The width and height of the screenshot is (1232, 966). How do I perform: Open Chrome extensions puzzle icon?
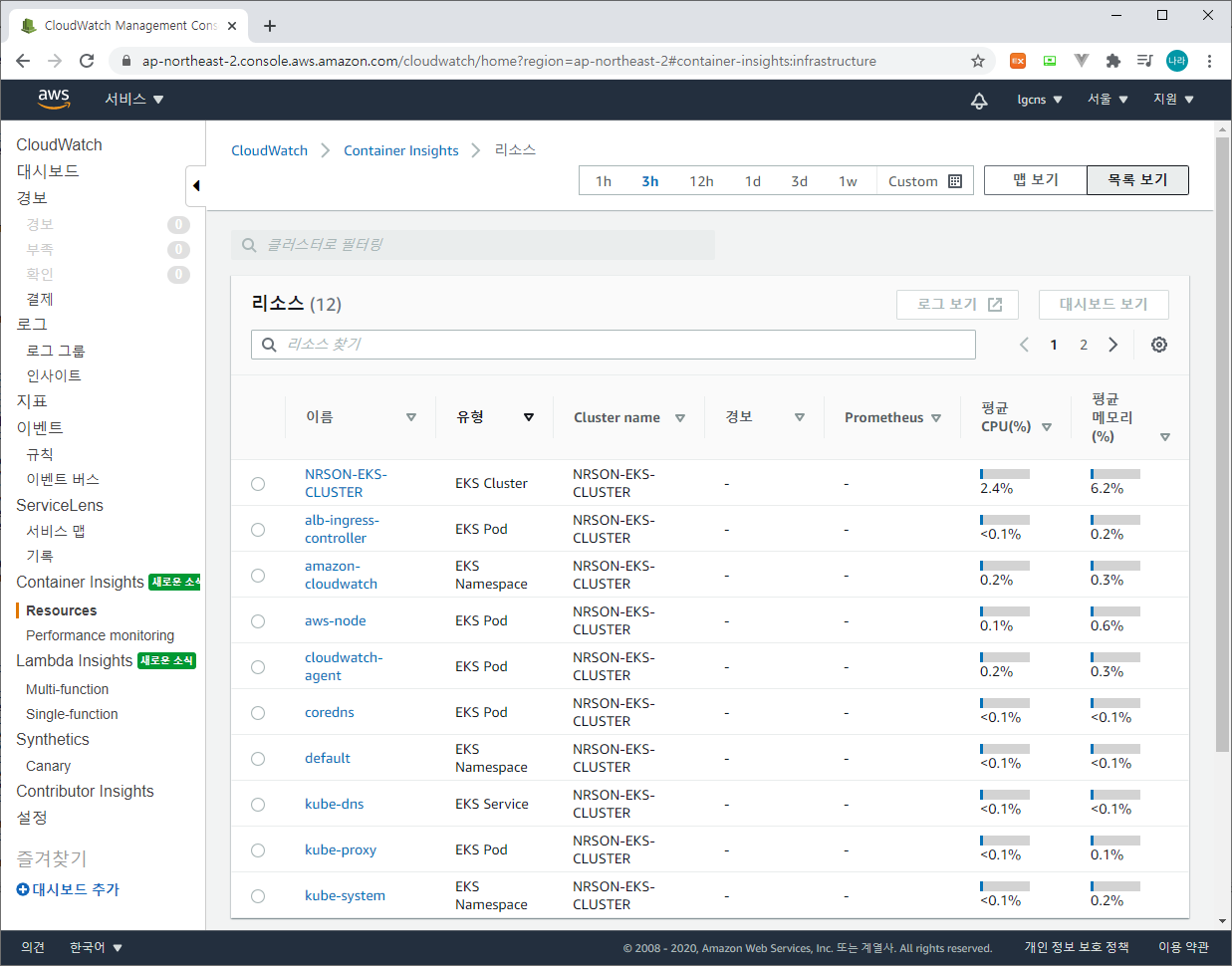1113,61
